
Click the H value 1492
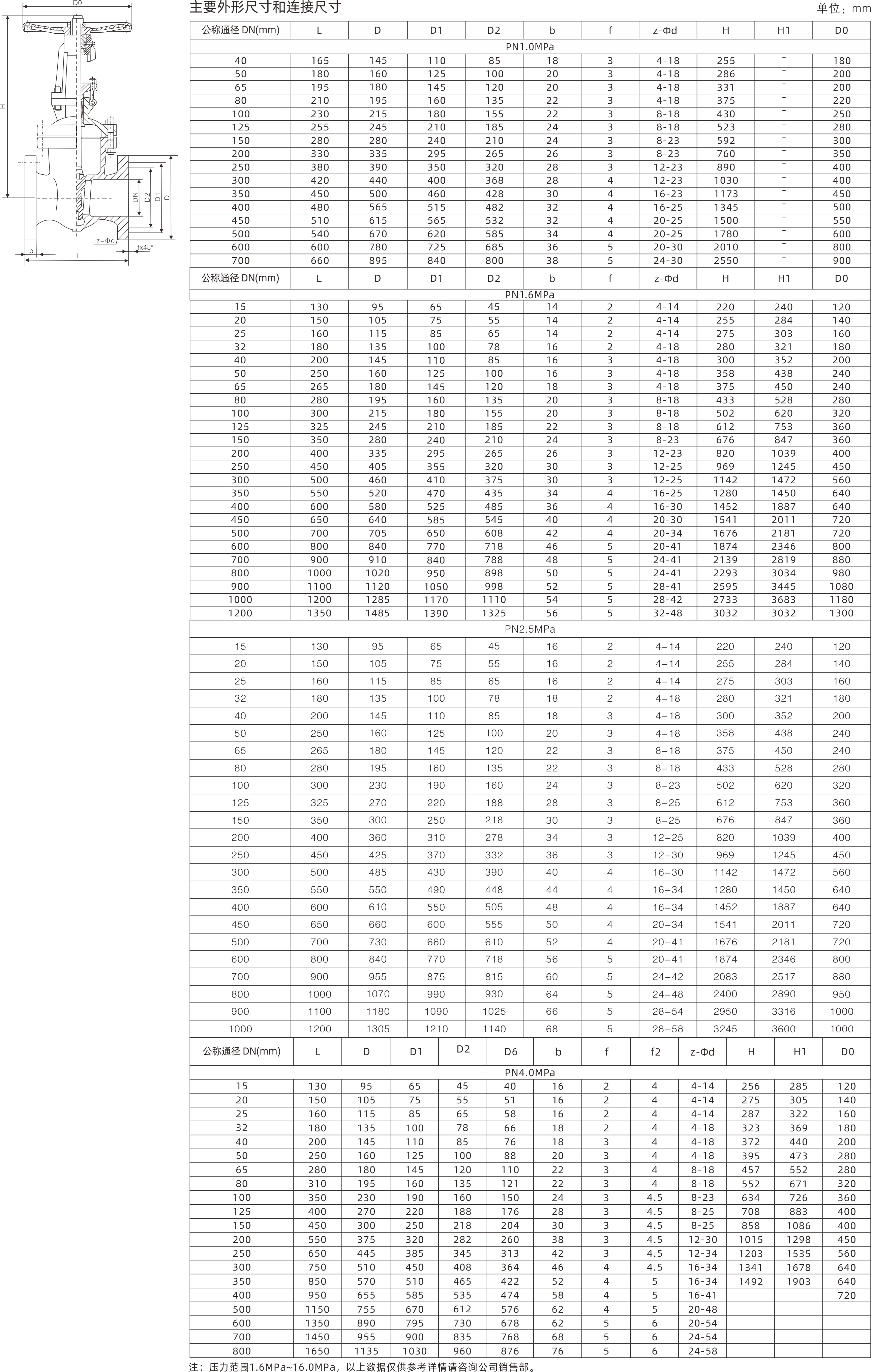751,1281
